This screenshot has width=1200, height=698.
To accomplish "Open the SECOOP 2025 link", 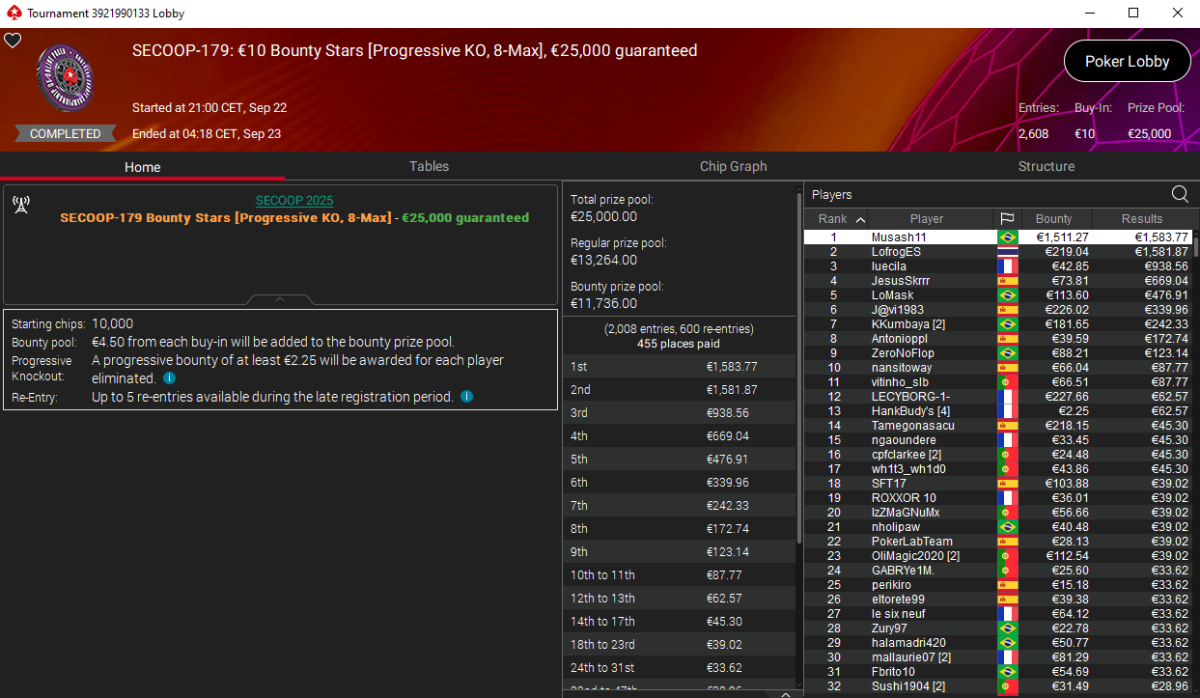I will pyautogui.click(x=294, y=200).
